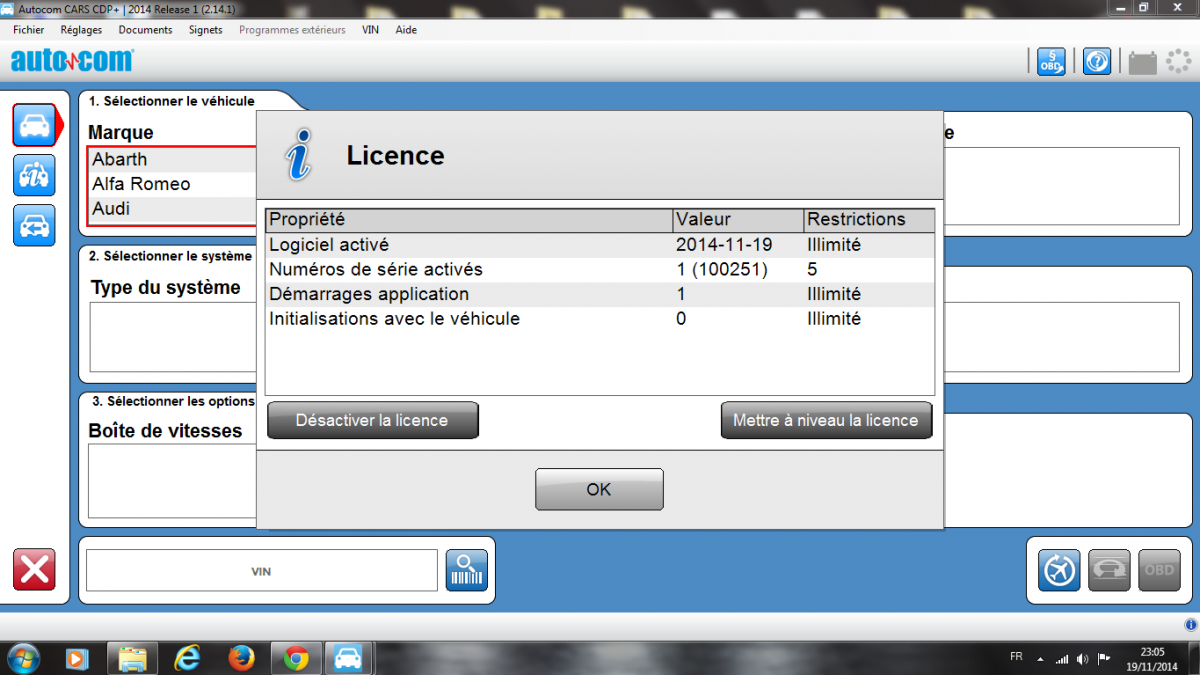Click the value '1 (100251)'
Image resolution: width=1200 pixels, height=675 pixels.
coord(722,269)
